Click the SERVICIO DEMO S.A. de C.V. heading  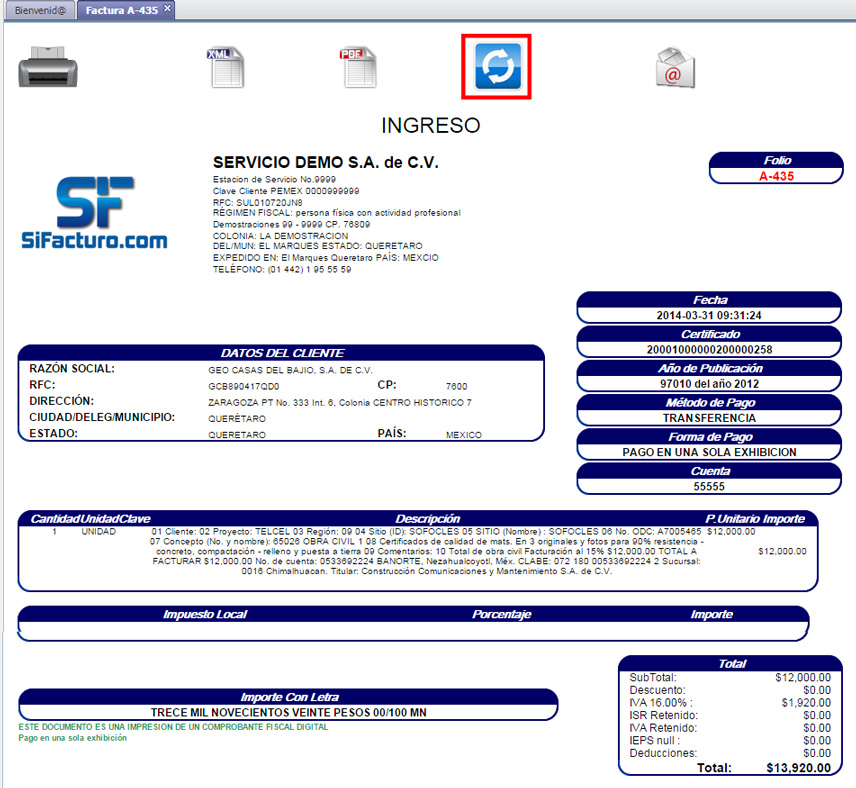[x=325, y=163]
